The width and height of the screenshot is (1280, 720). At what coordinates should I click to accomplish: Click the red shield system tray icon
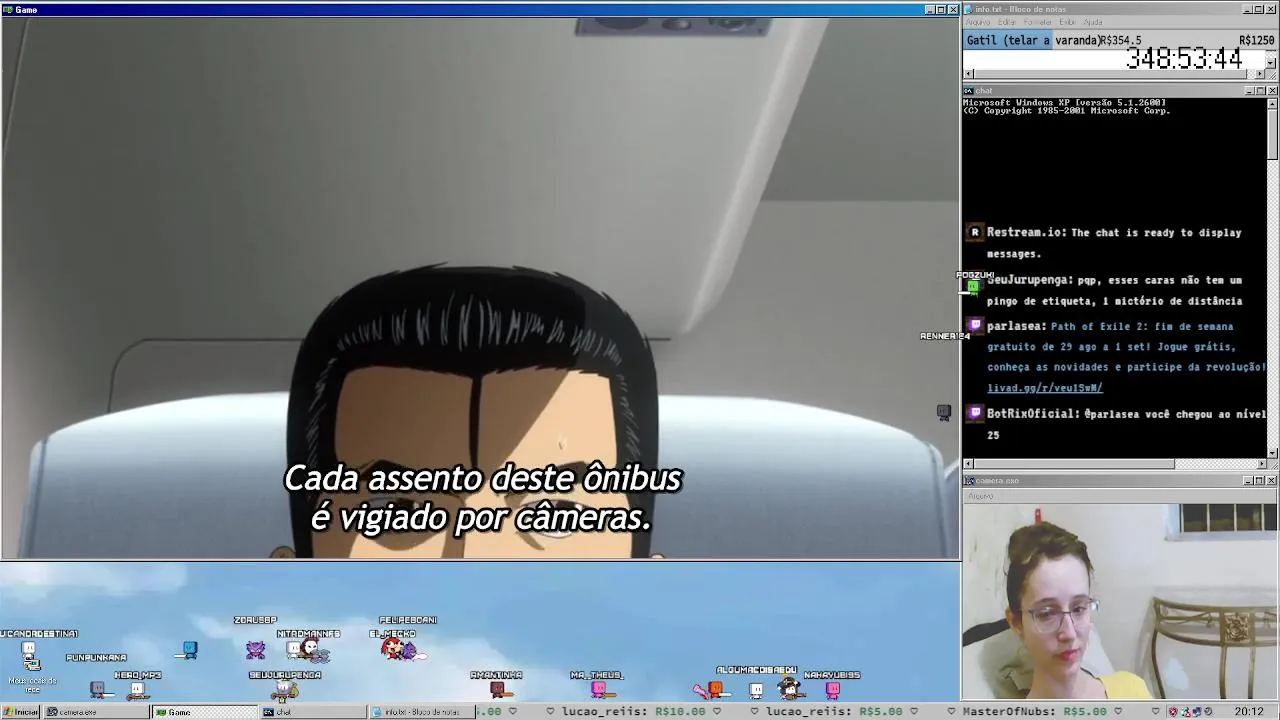[1173, 712]
